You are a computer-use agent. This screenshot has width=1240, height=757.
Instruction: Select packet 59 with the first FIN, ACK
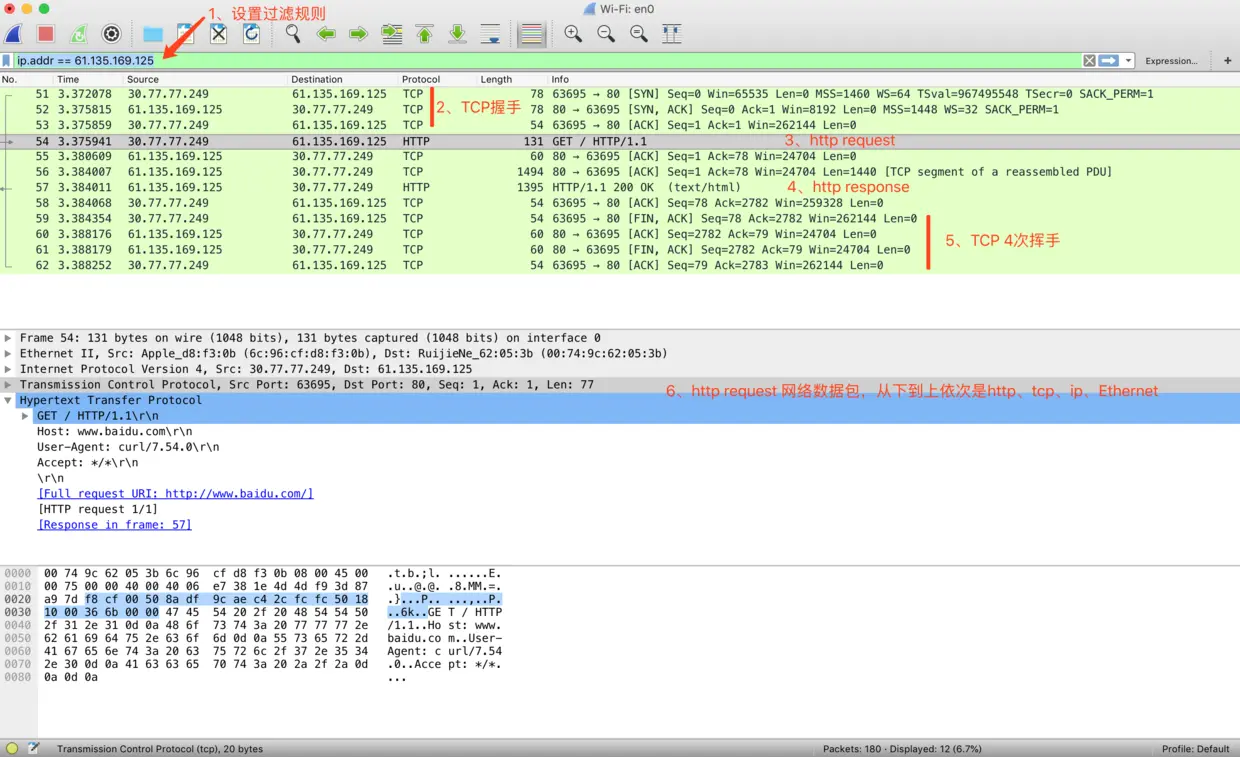[620, 218]
